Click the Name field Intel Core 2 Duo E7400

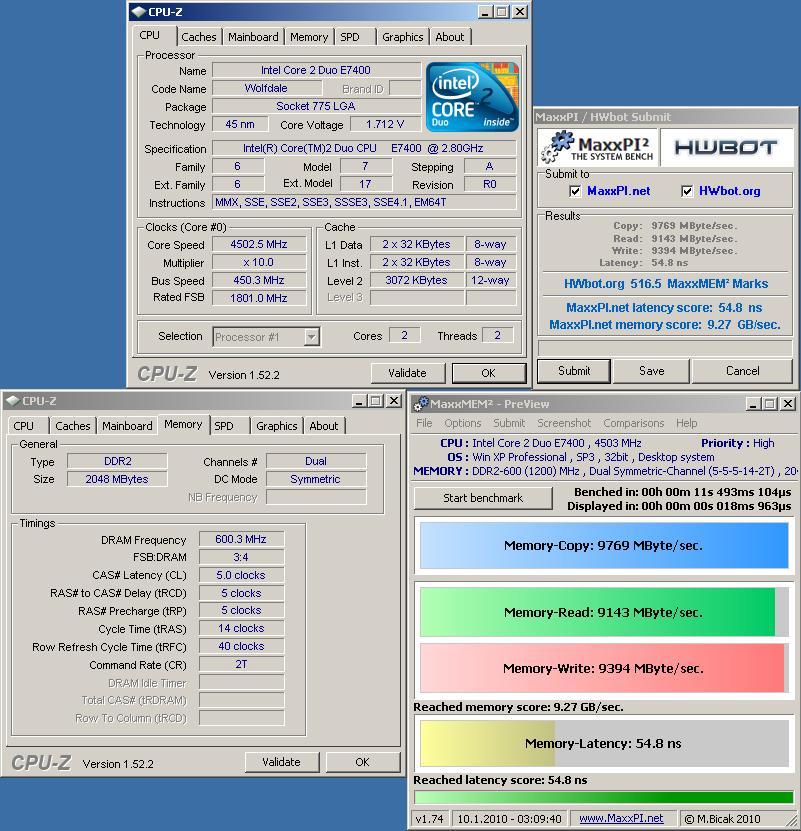[x=316, y=70]
